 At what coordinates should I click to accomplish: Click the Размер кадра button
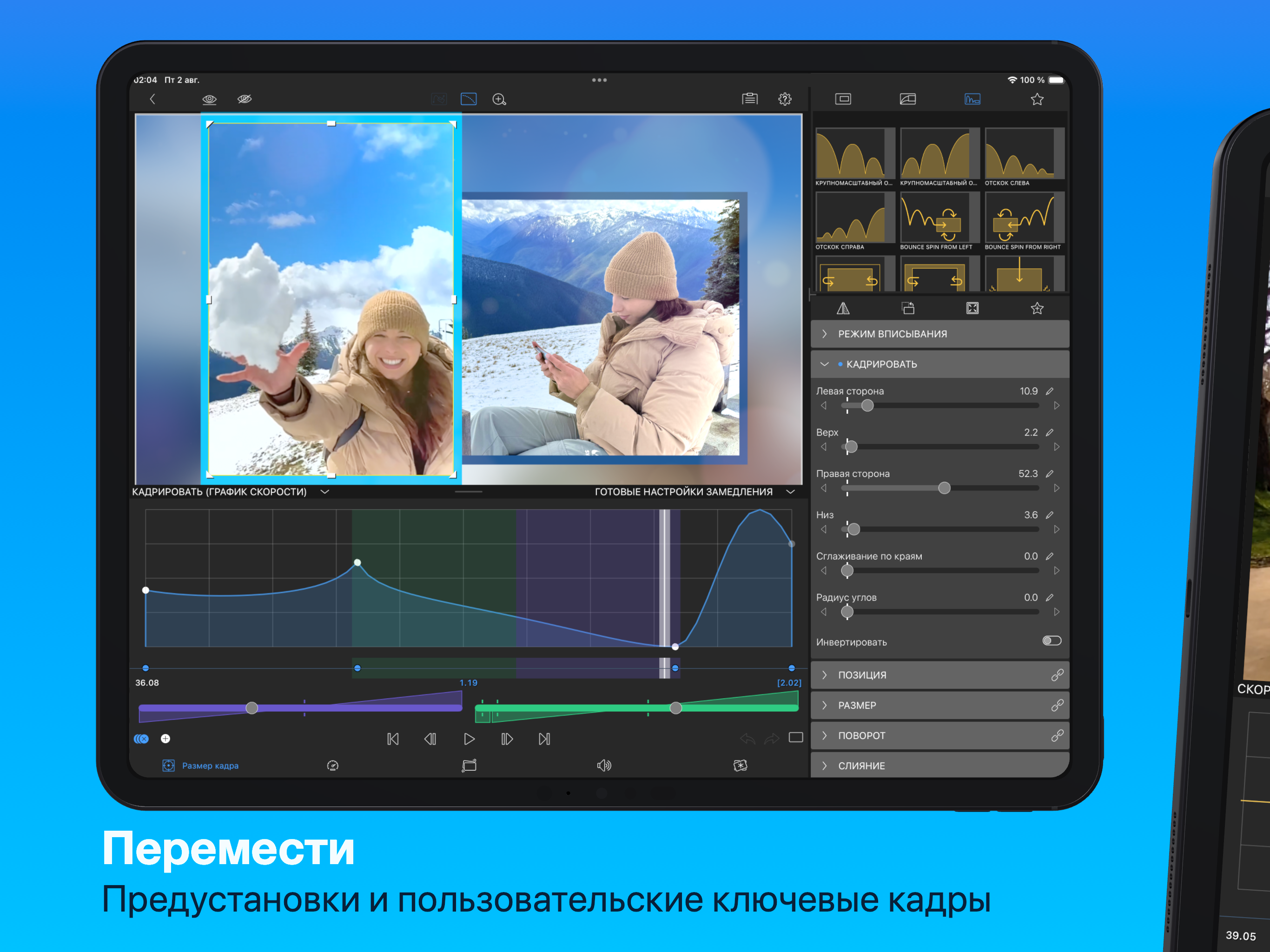[x=201, y=766]
